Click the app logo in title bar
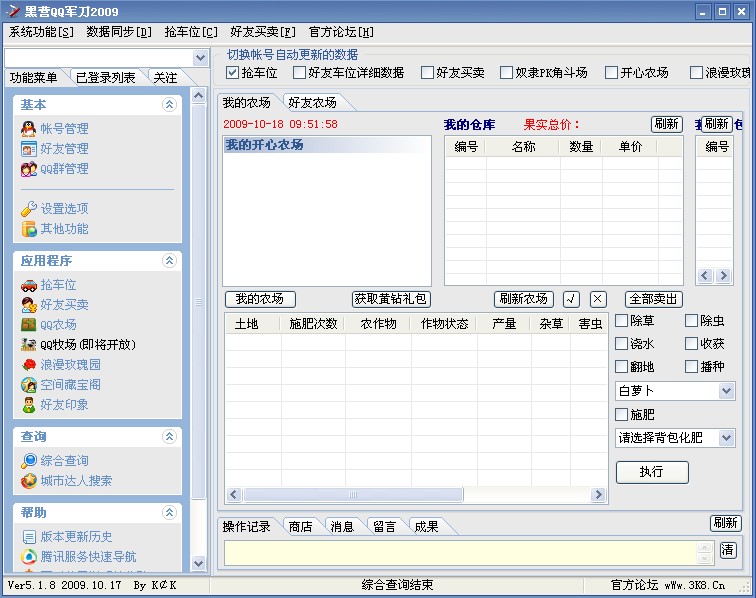Screen dimensions: 756x598 13,11
